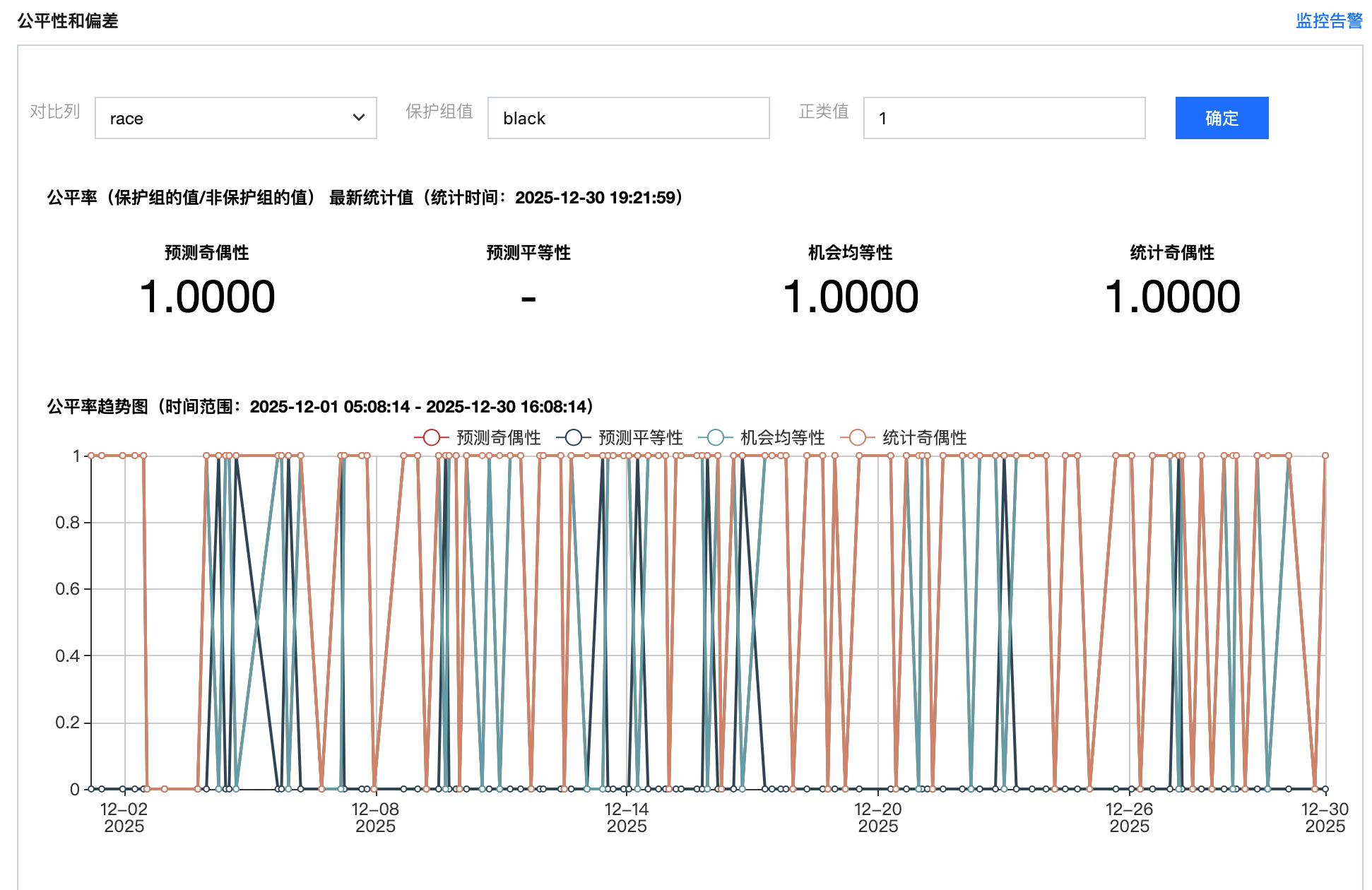Hide the 统计奇偶性 series via legend text
Image resolution: width=1372 pixels, height=890 pixels.
pos(924,438)
